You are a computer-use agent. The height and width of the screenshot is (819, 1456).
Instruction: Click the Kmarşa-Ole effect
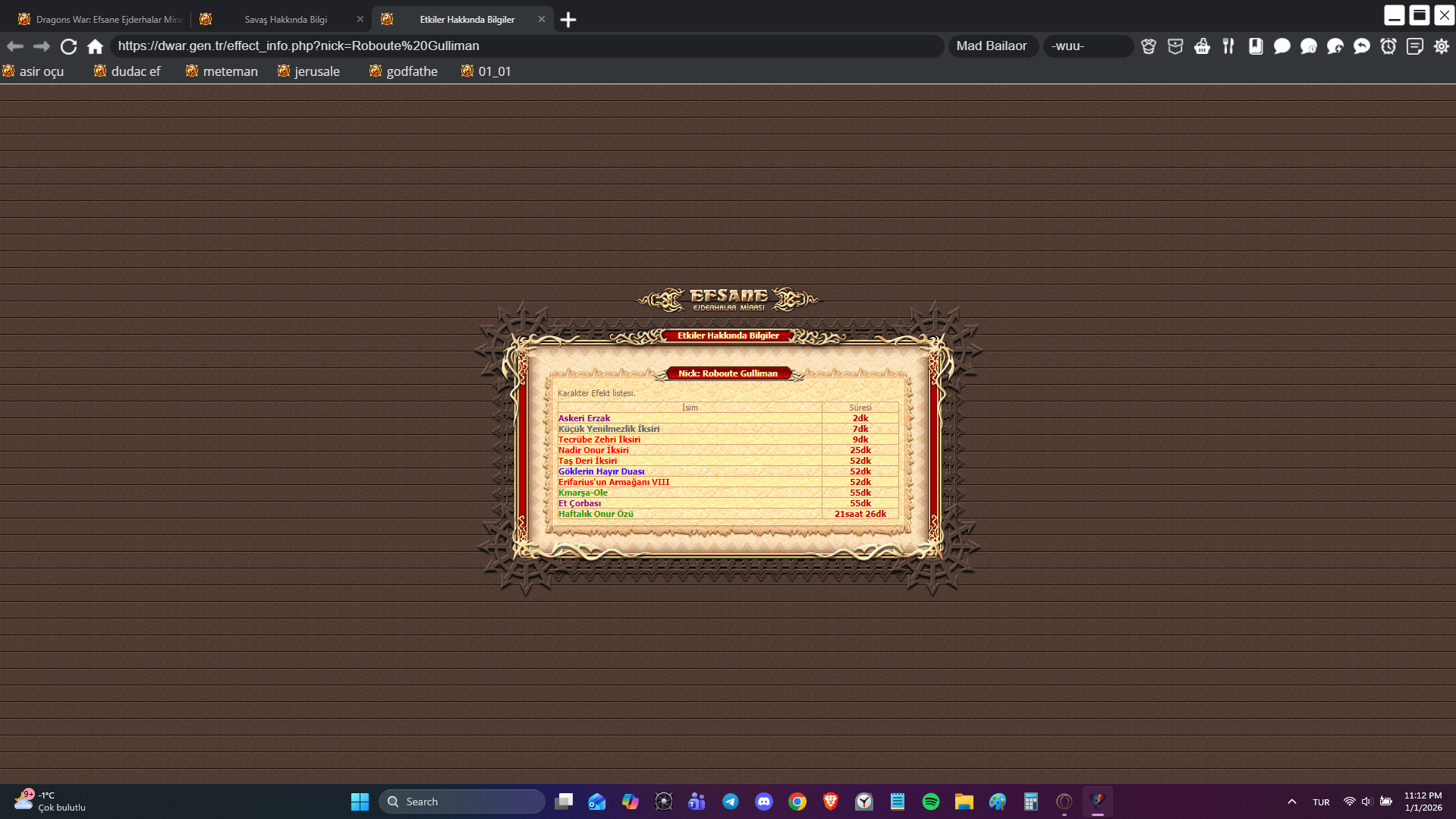[583, 493]
